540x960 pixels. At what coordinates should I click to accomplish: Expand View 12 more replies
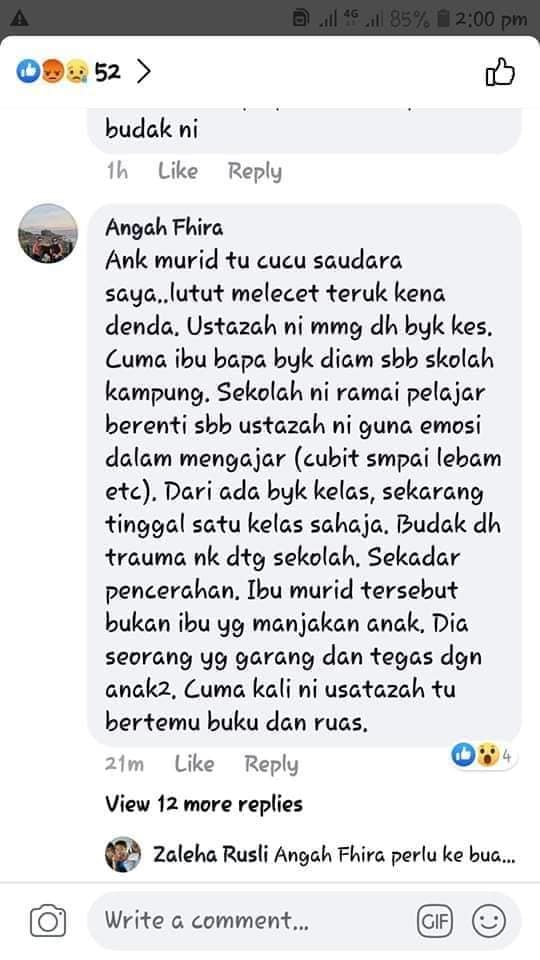pyautogui.click(x=204, y=803)
